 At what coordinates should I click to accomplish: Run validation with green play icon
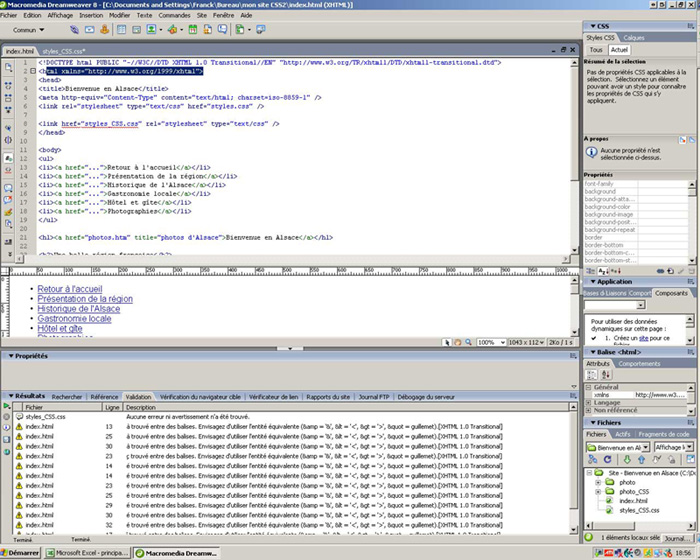pyautogui.click(x=7, y=406)
